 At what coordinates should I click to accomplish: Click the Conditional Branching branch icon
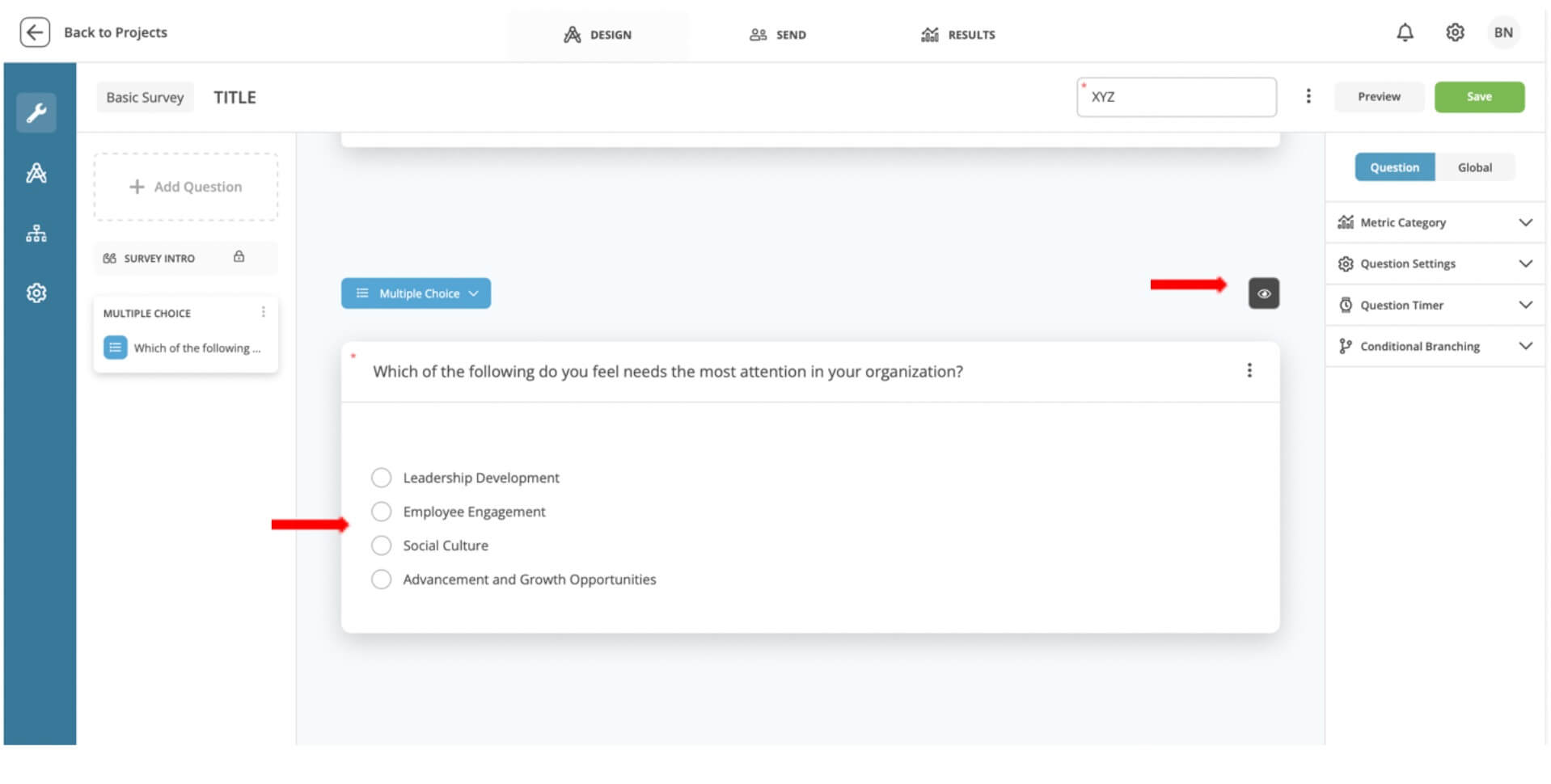[x=1346, y=346]
